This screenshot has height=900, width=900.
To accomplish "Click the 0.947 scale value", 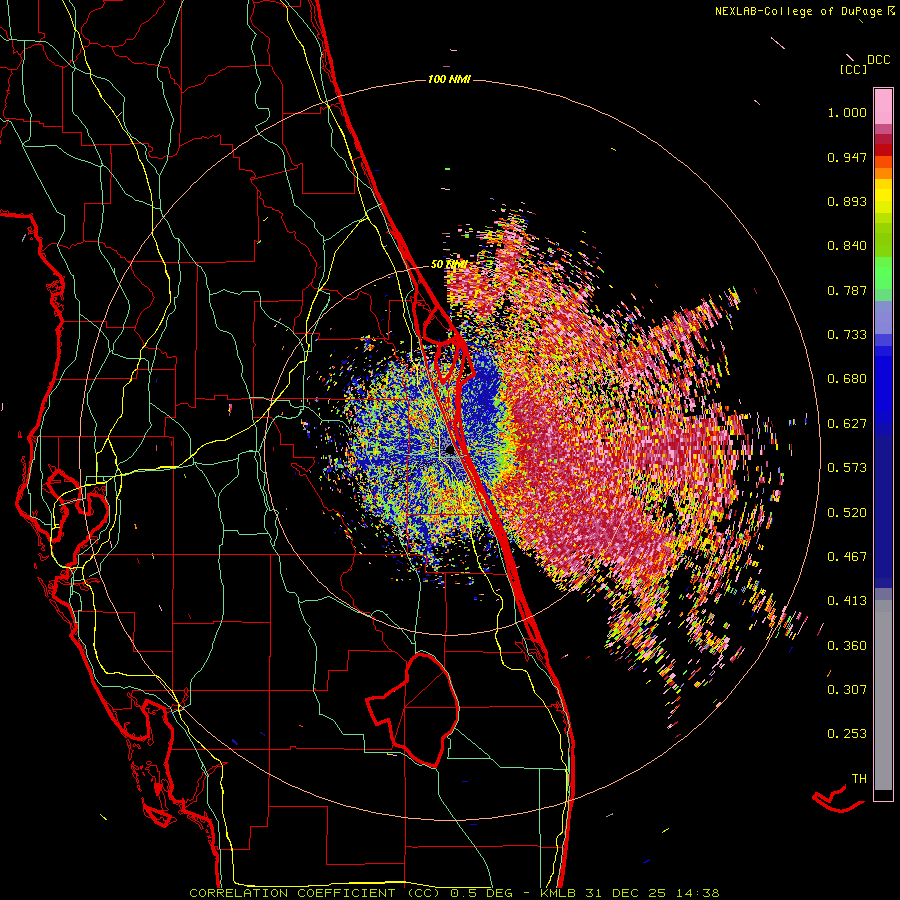I will pyautogui.click(x=847, y=157).
